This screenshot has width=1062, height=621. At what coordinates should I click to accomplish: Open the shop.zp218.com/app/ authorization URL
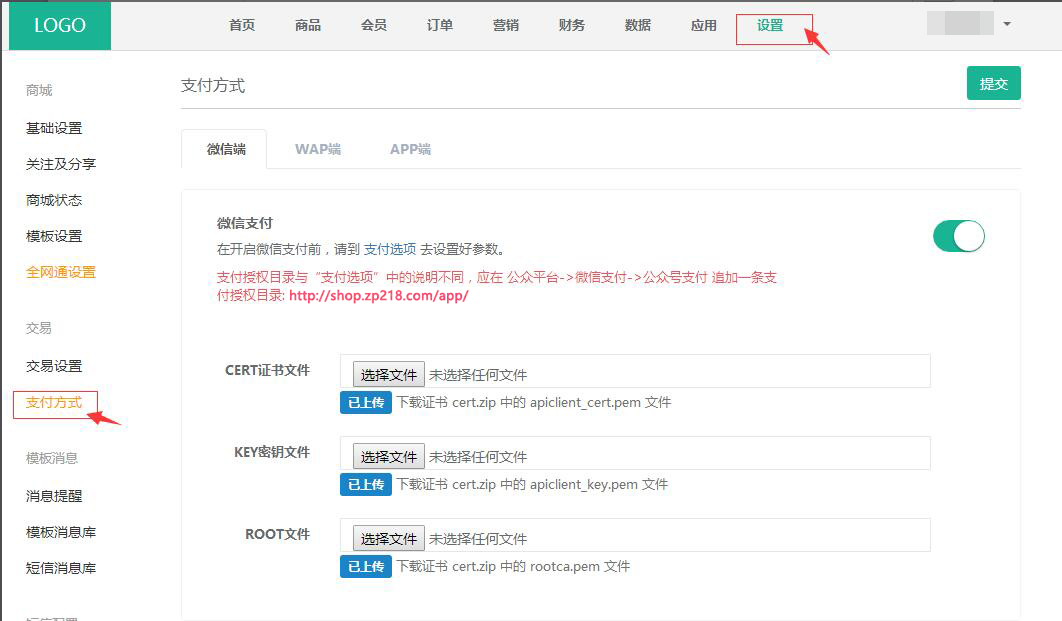click(378, 296)
